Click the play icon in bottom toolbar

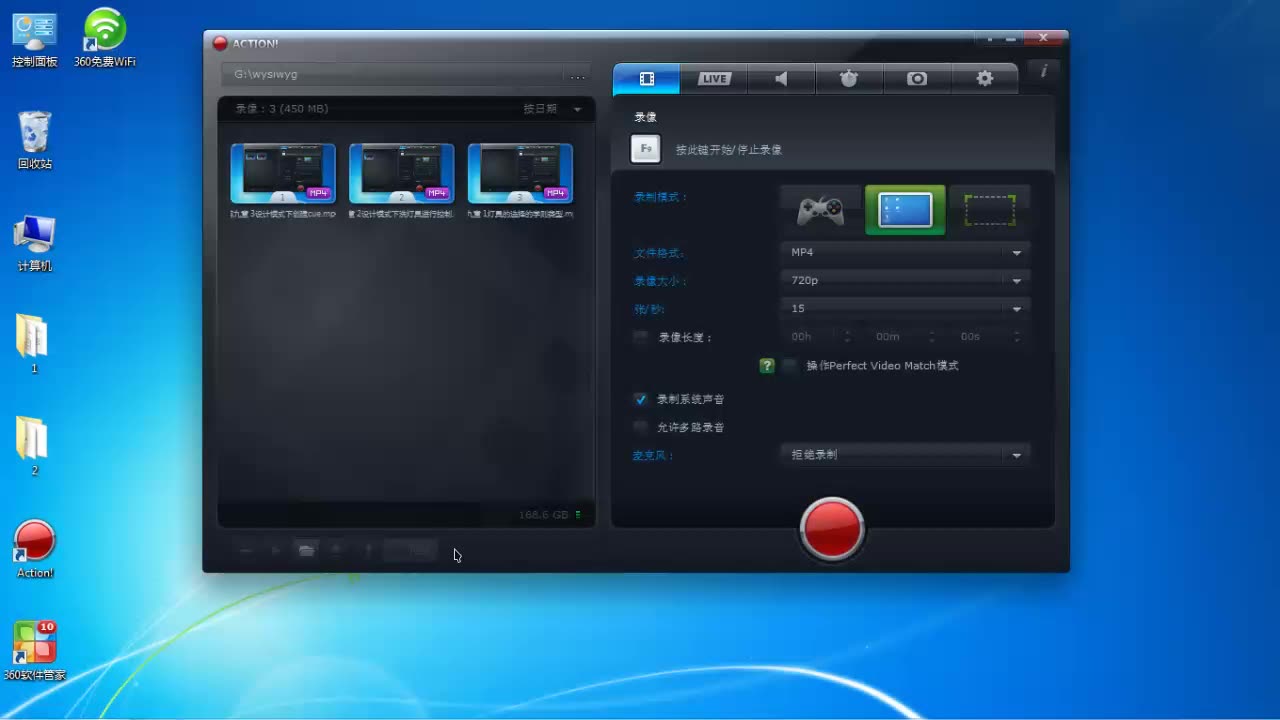(x=276, y=550)
